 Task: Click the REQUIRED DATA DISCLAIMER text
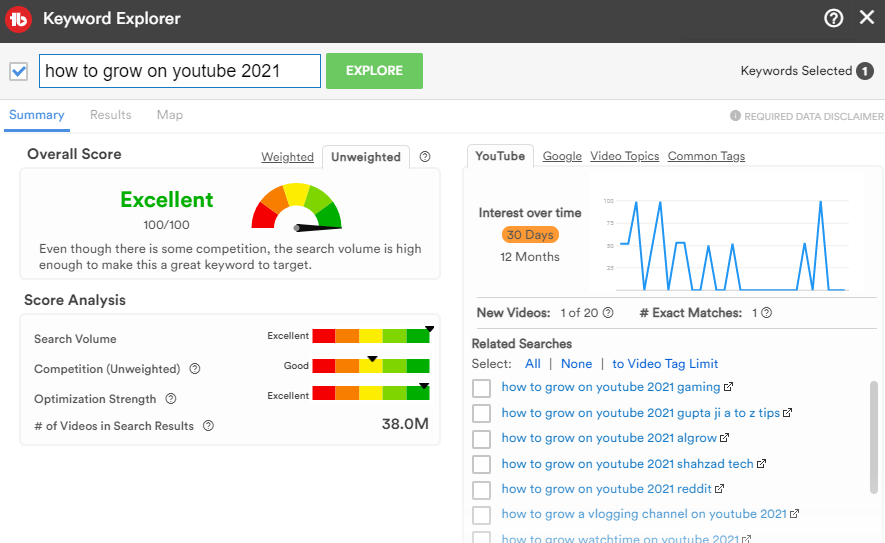813,116
